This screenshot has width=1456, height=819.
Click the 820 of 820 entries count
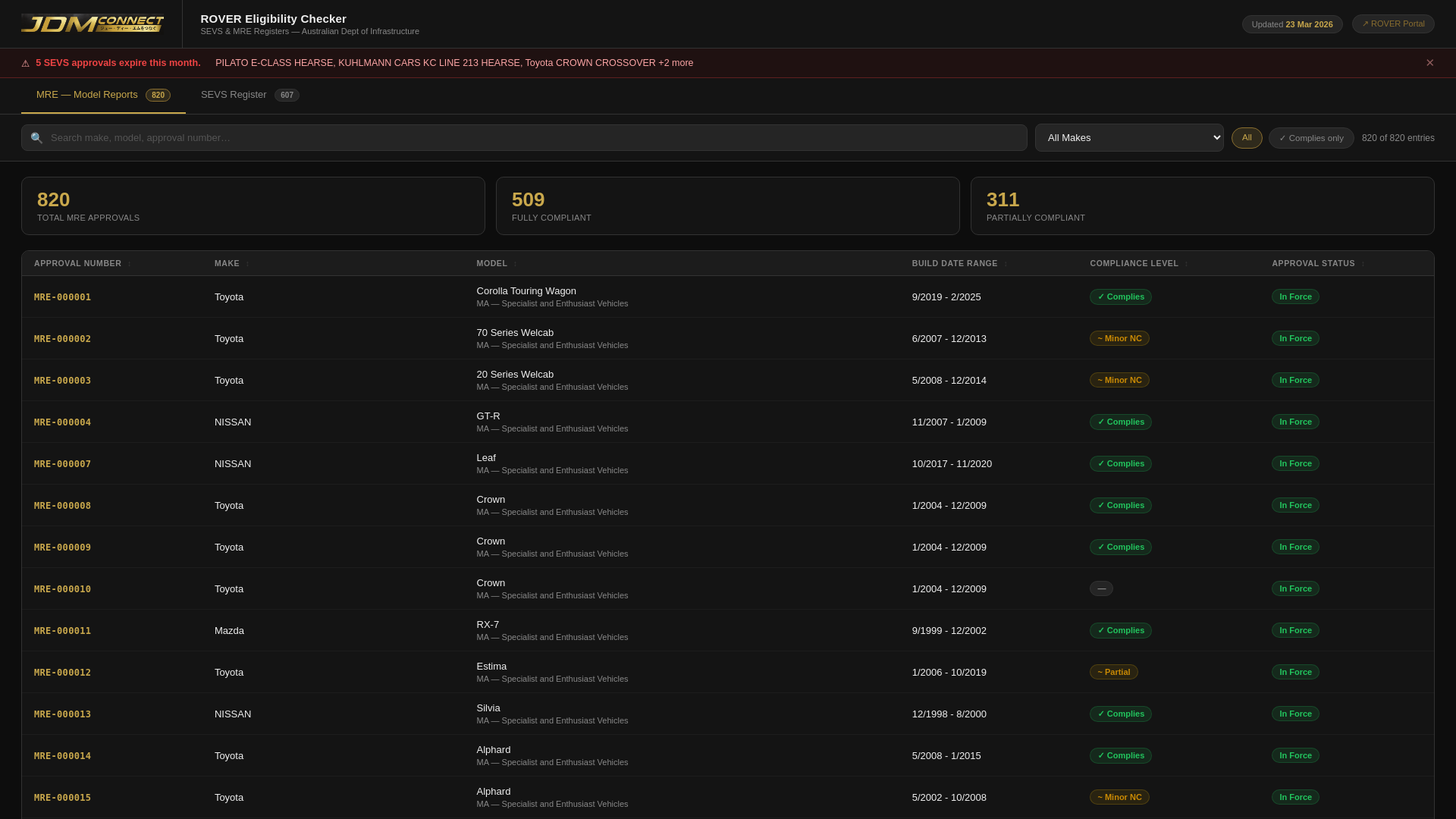(x=1398, y=138)
